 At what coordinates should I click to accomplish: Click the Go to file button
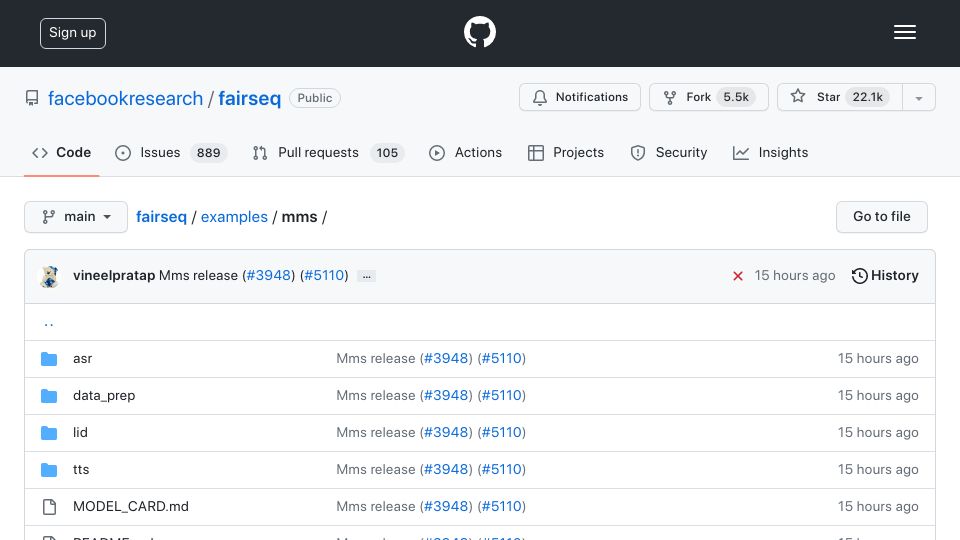click(x=882, y=217)
